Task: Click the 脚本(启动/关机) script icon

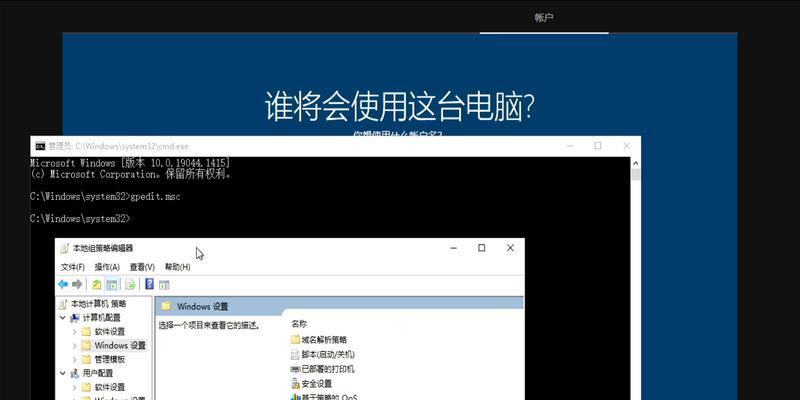Action: click(x=295, y=354)
